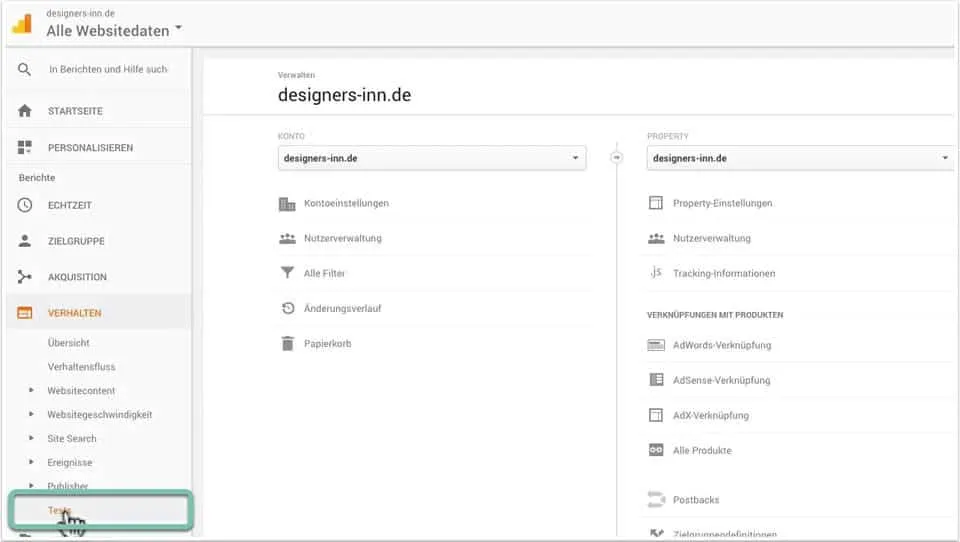Expand the Websitecontent submenu
The width and height of the screenshot is (960, 542).
tap(81, 391)
